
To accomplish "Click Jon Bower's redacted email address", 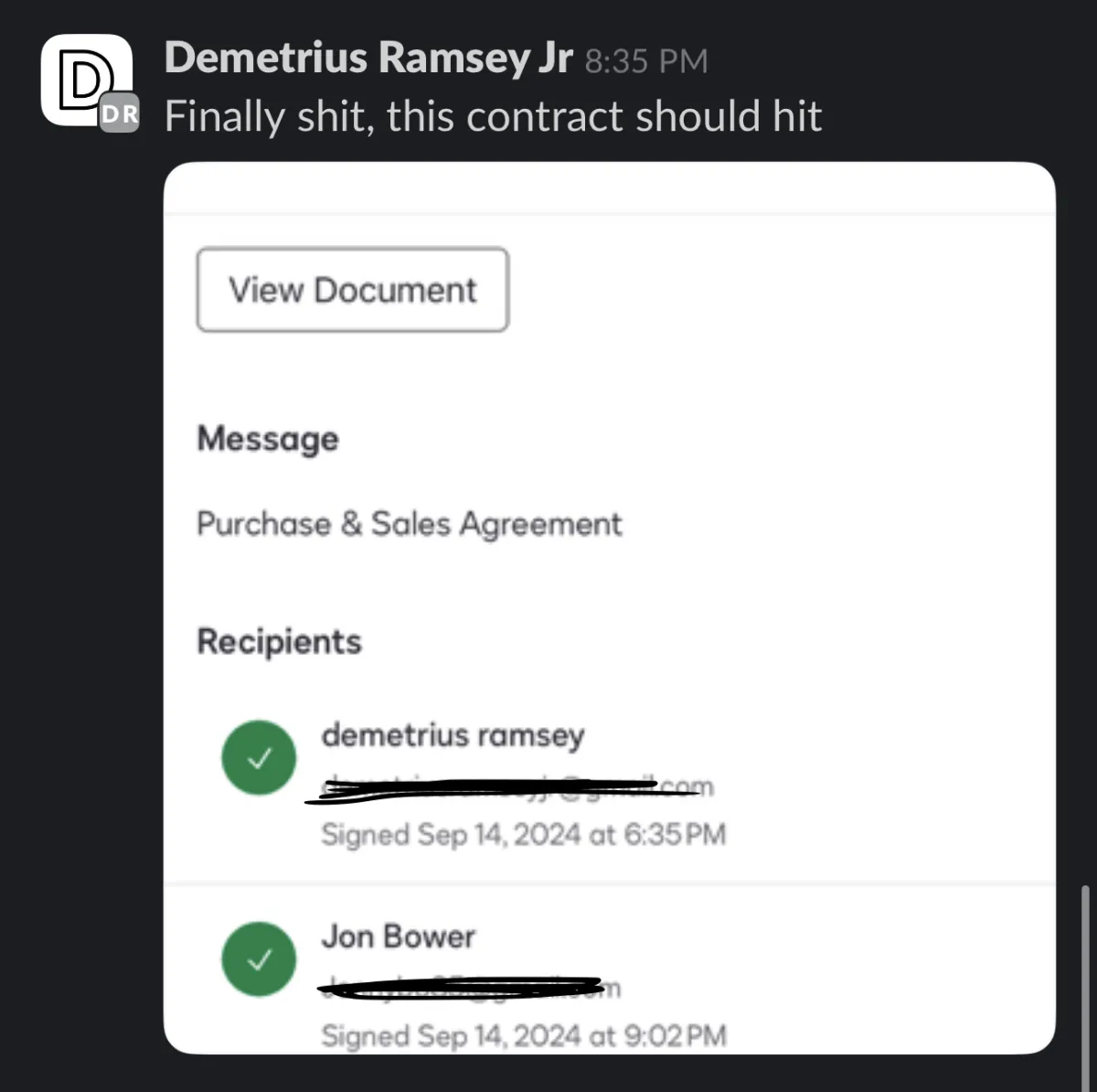I will pos(466,988).
